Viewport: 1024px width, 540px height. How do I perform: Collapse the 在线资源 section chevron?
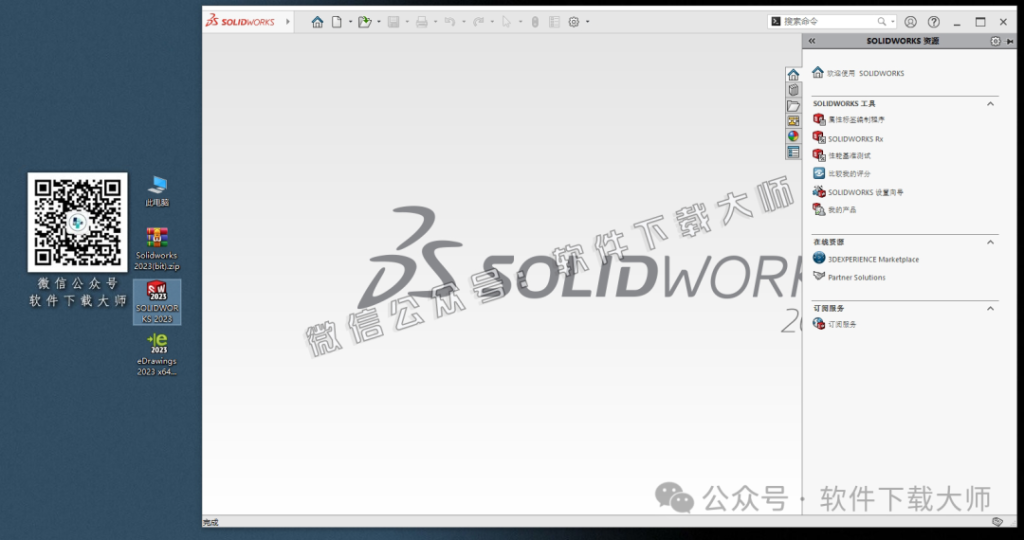coord(990,242)
